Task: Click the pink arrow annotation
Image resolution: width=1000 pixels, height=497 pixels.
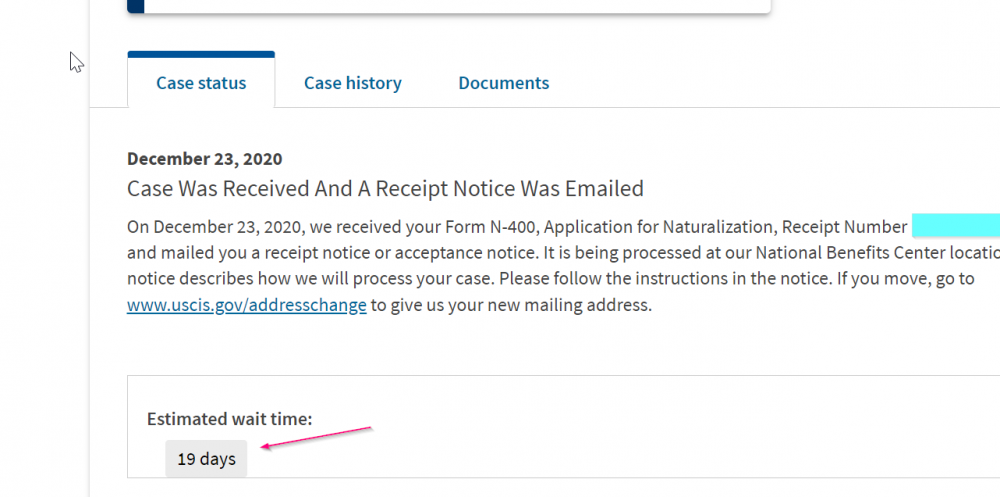Action: tap(316, 438)
